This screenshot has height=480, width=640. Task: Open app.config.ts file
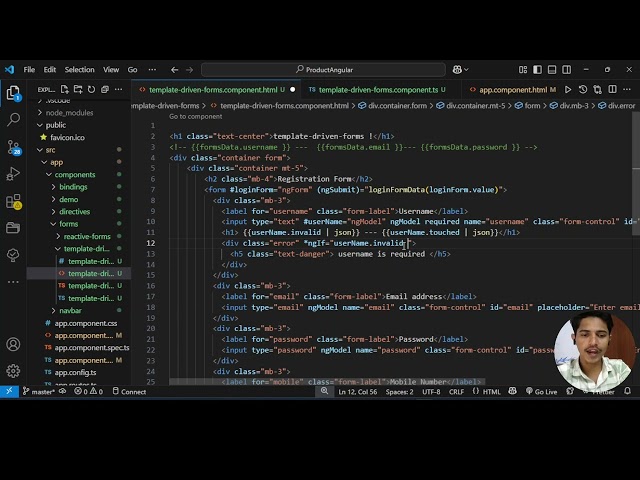coord(76,373)
